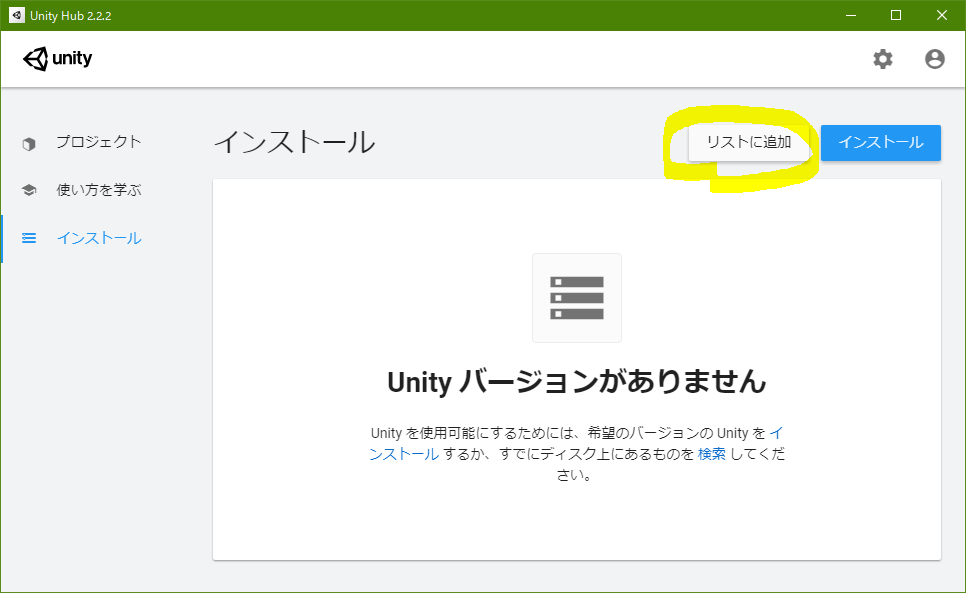Click the プロジェクト cube icon
The image size is (966, 593).
(29, 143)
